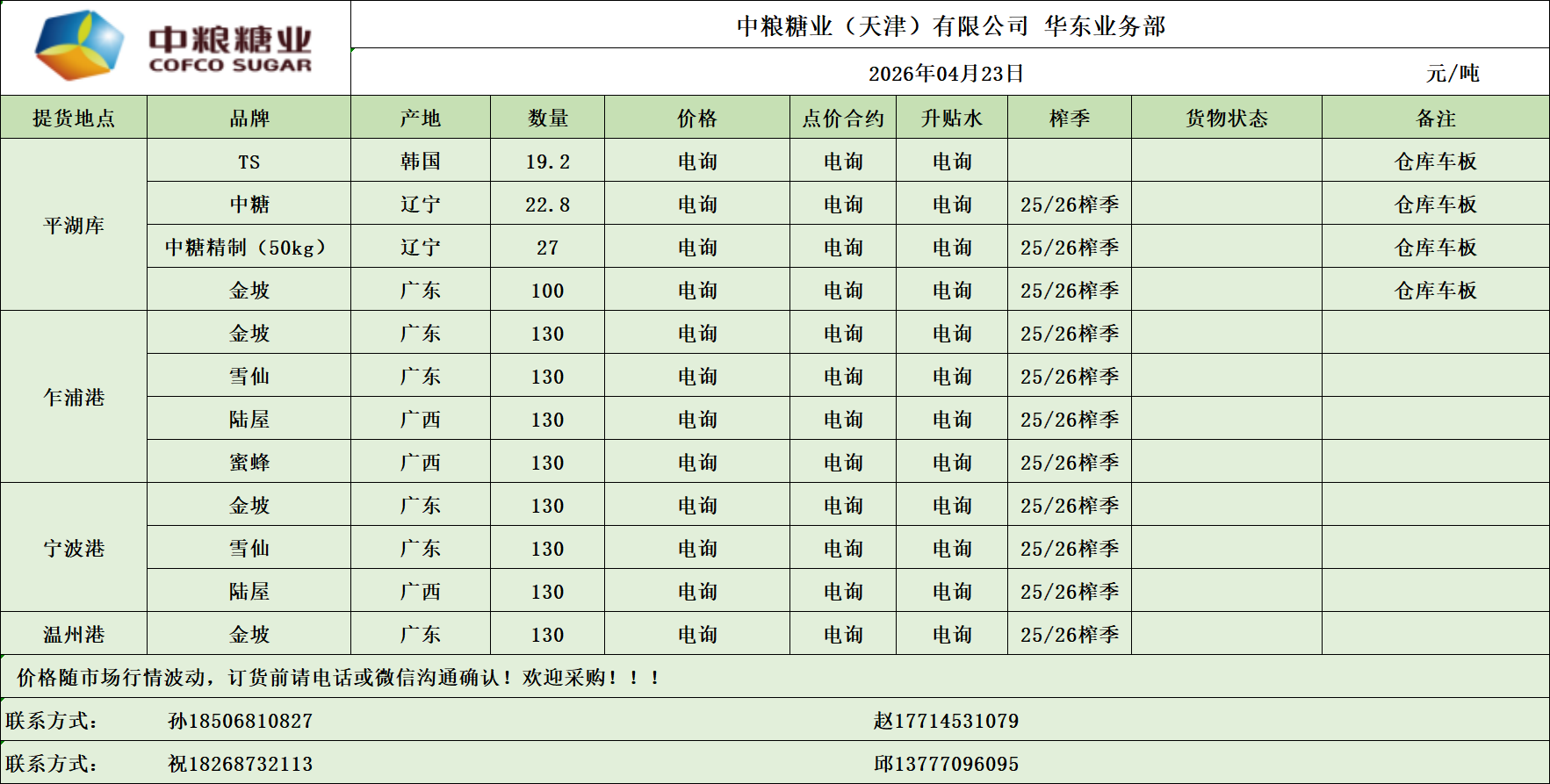Click 金坡 brand in the 温州港 row
This screenshot has width=1550, height=784.
[x=249, y=635]
